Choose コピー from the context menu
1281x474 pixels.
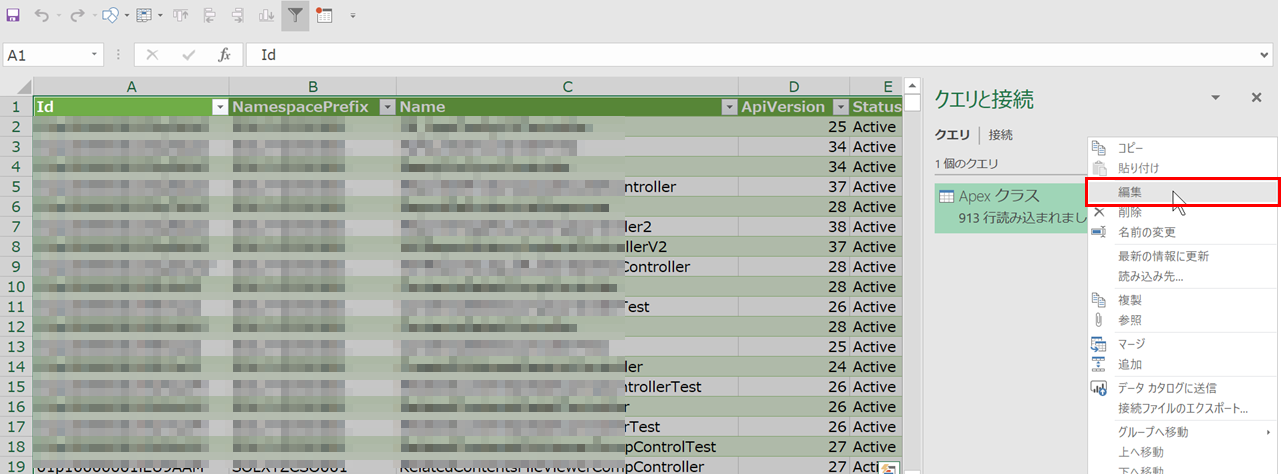1182,148
